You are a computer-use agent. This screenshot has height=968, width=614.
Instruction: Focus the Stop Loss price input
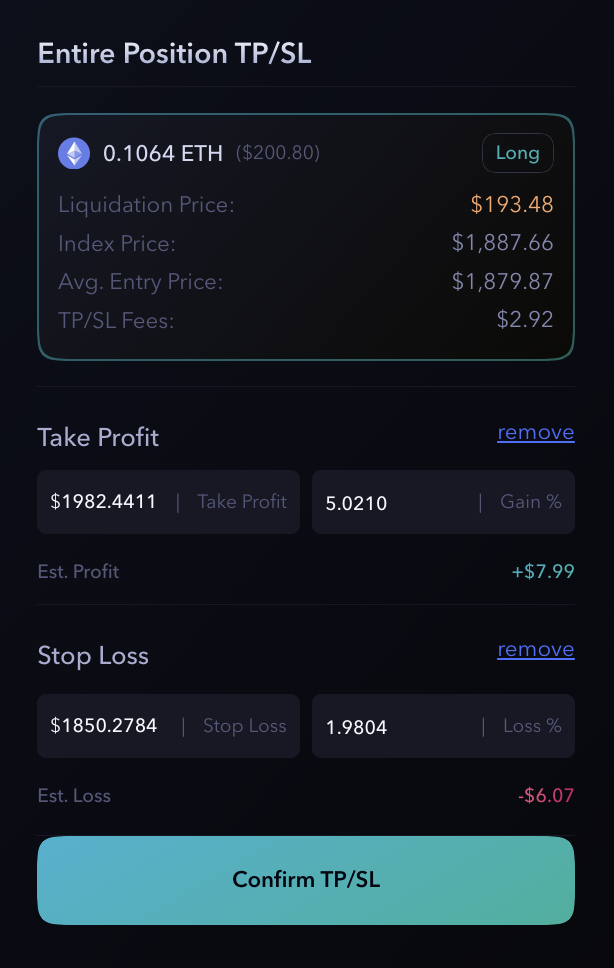pos(105,726)
